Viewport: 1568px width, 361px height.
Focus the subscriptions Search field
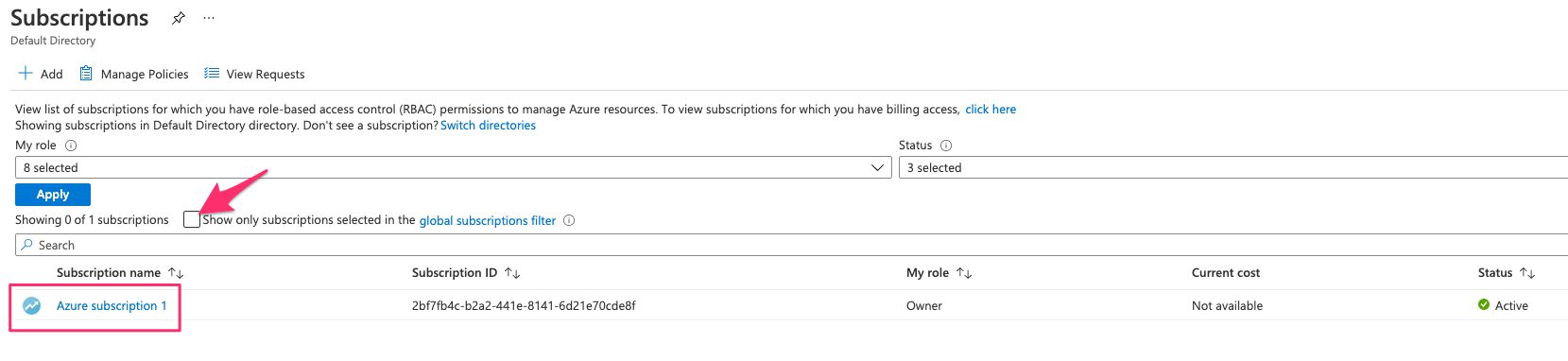[791, 245]
